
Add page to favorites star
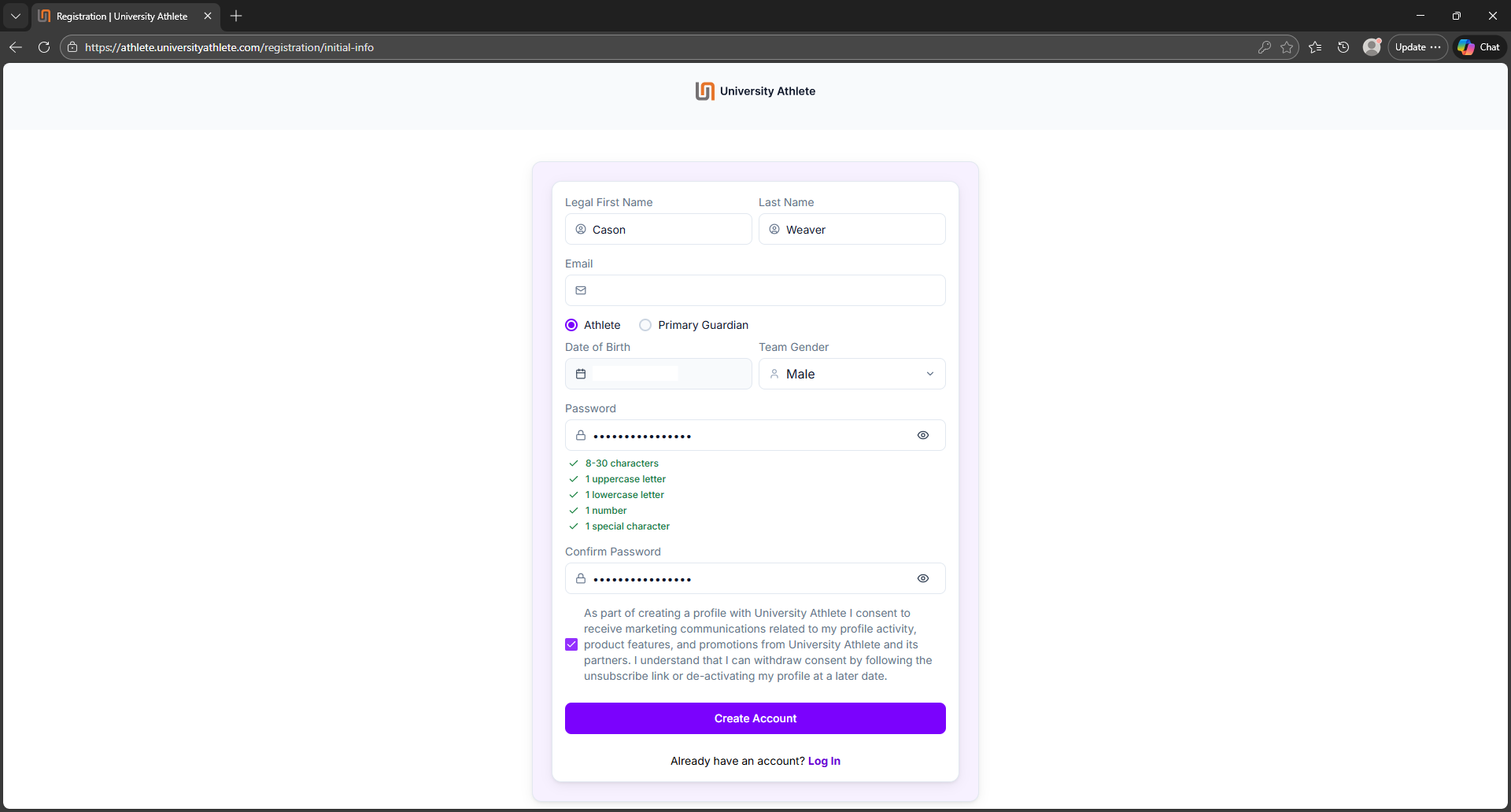1287,47
